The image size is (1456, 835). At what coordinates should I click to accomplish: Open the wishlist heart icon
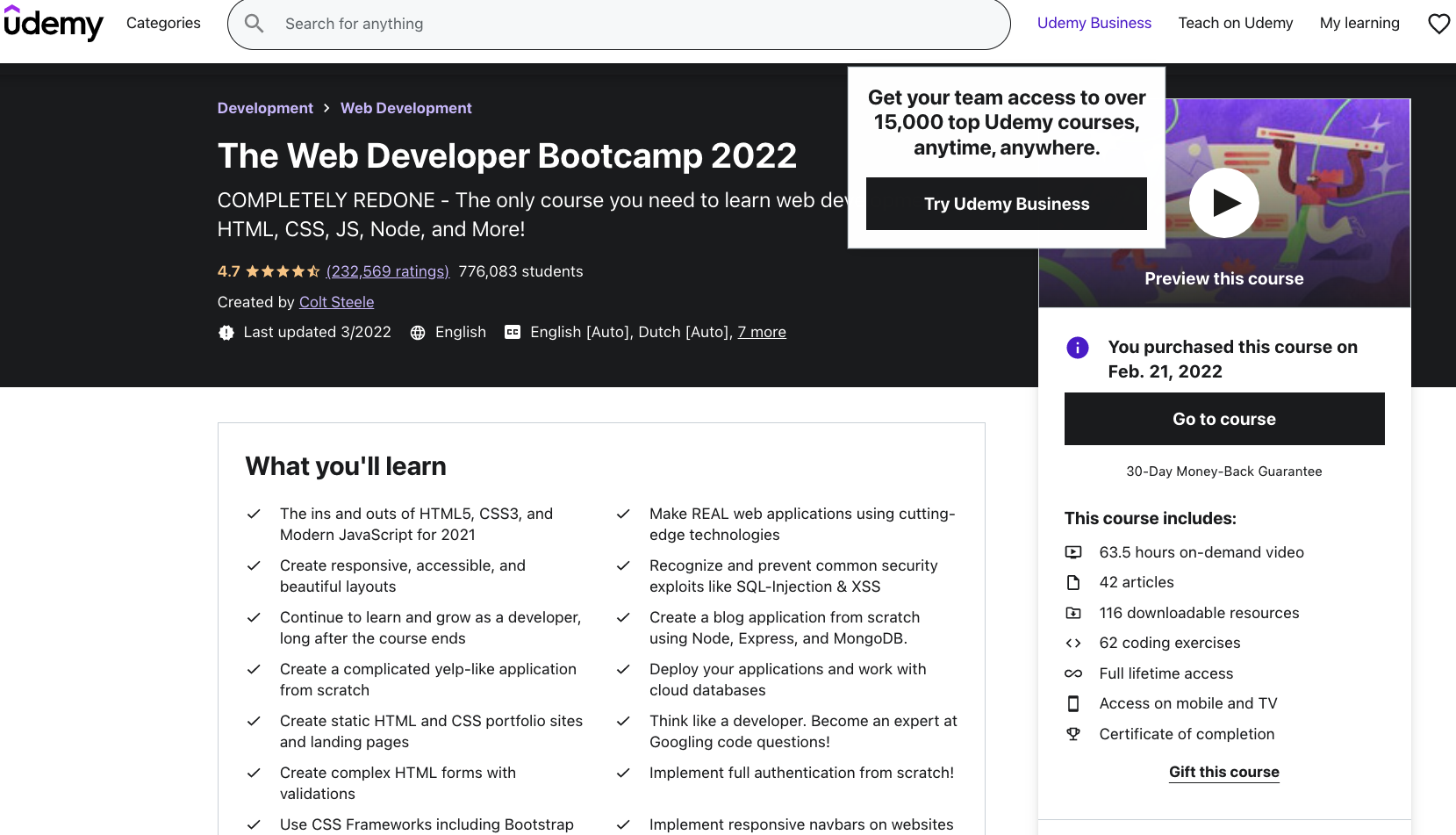(1438, 24)
